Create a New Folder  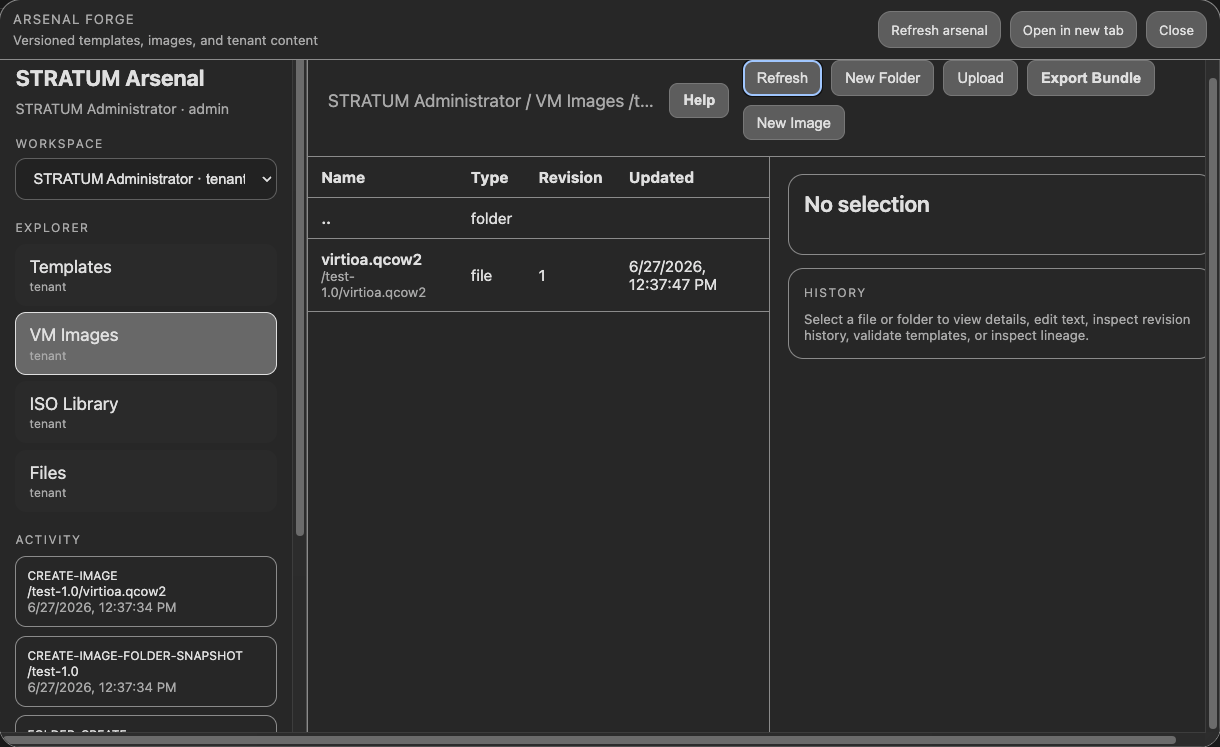click(883, 78)
